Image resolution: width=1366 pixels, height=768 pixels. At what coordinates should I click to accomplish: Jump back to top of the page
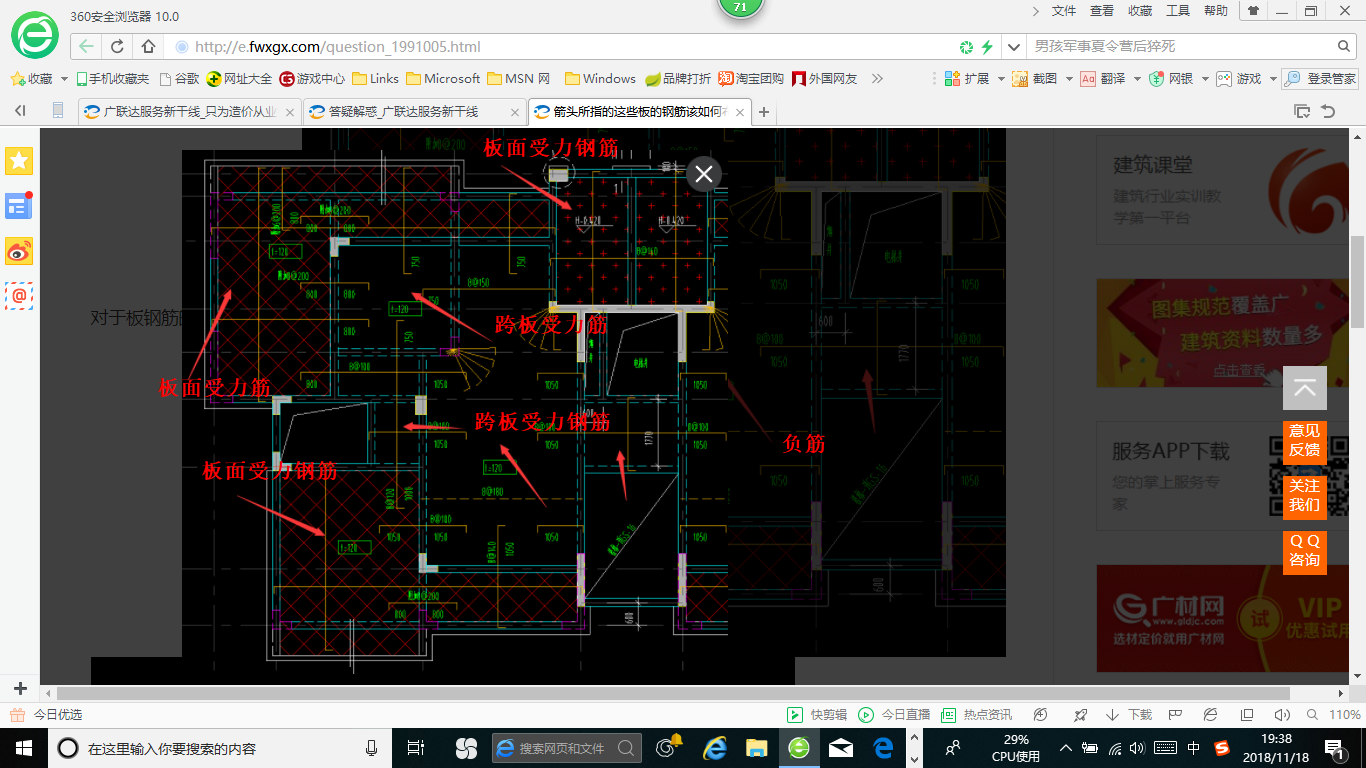click(1305, 388)
